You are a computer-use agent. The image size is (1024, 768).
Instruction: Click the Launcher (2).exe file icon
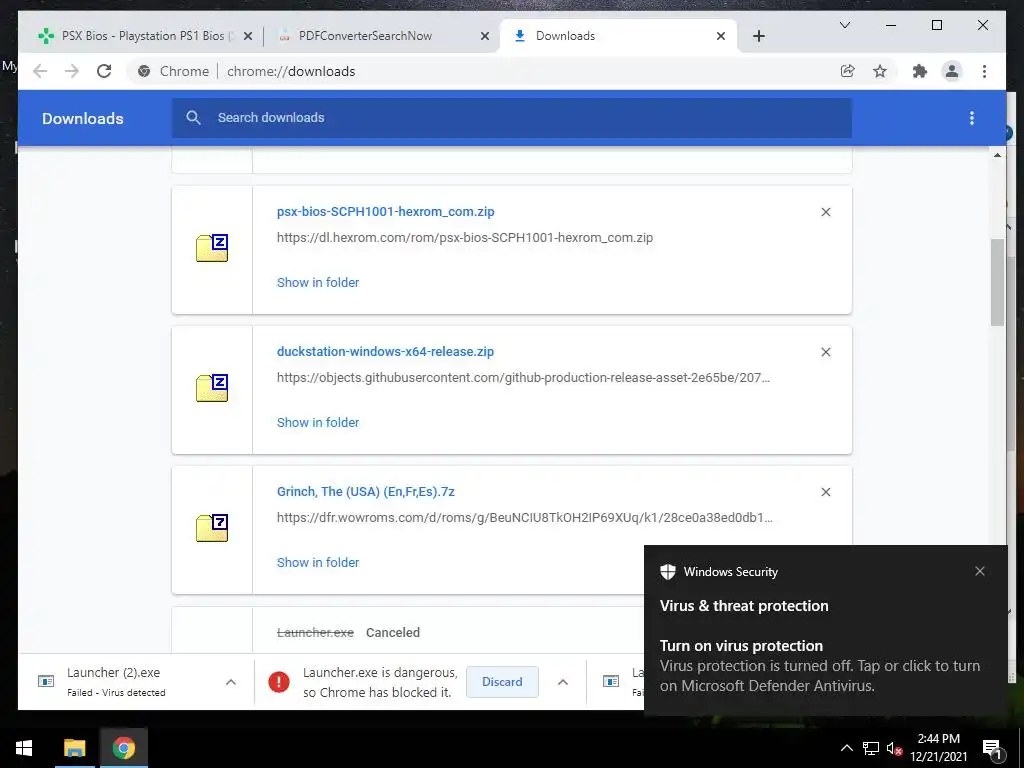click(x=46, y=682)
